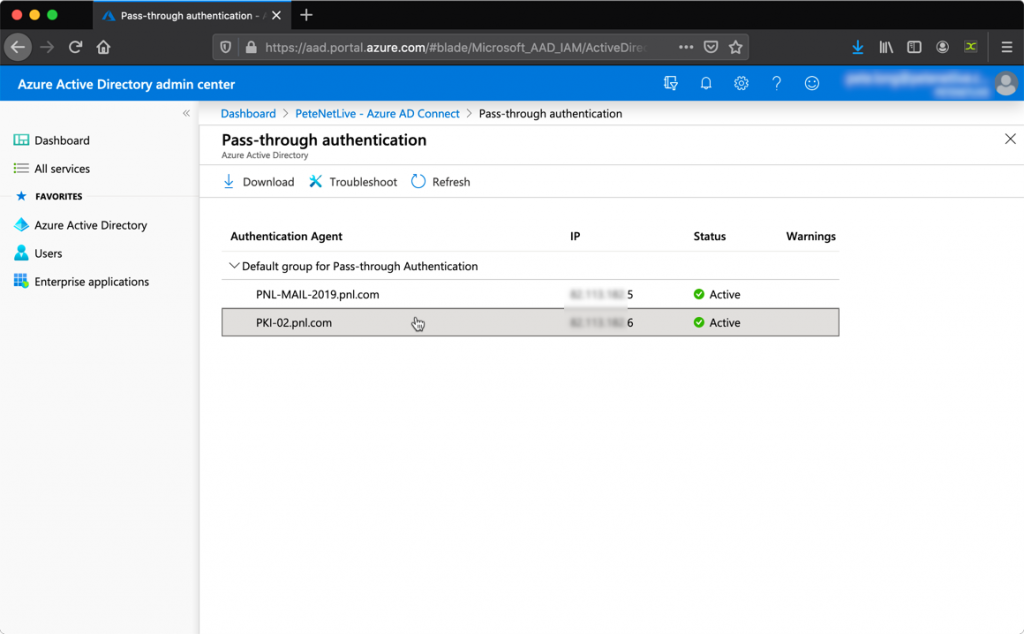Collapse the left navigation with the double-chevron
The height and width of the screenshot is (634, 1024).
pos(186,113)
